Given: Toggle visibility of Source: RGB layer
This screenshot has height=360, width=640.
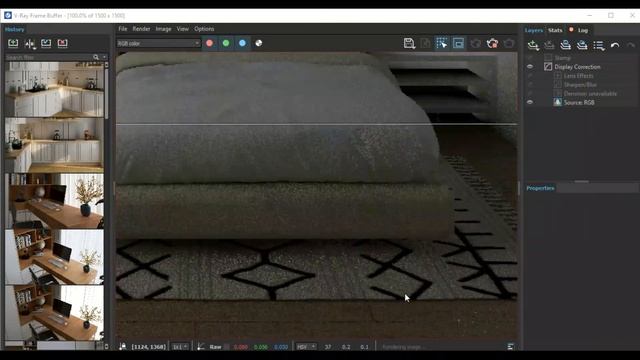Looking at the screenshot, I should pos(530,102).
